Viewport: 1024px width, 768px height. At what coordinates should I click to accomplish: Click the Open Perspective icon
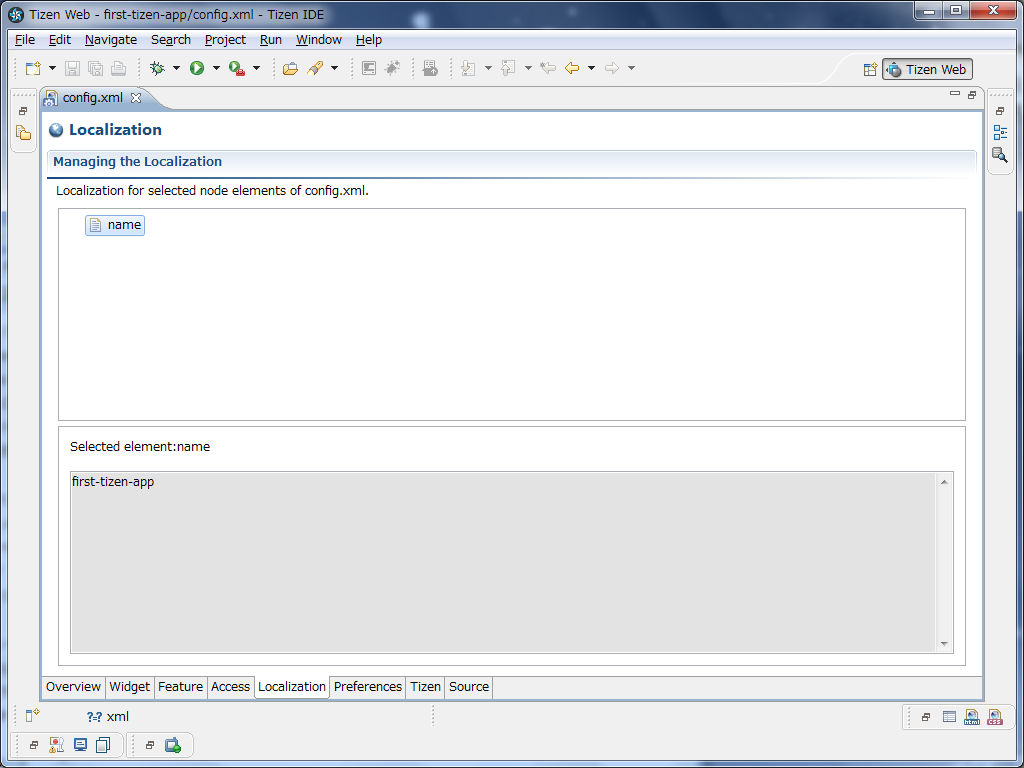tap(870, 69)
